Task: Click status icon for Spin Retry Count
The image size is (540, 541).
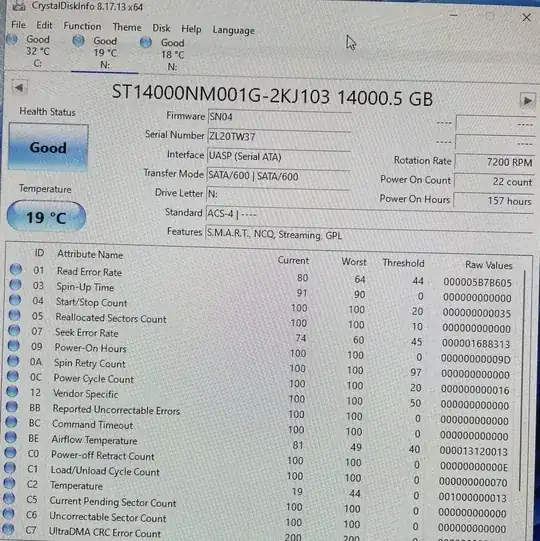Action: 13,361
